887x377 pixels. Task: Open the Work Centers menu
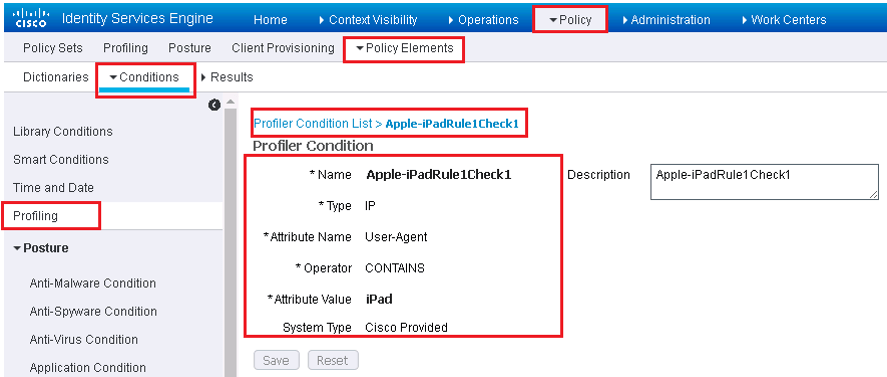[x=784, y=20]
